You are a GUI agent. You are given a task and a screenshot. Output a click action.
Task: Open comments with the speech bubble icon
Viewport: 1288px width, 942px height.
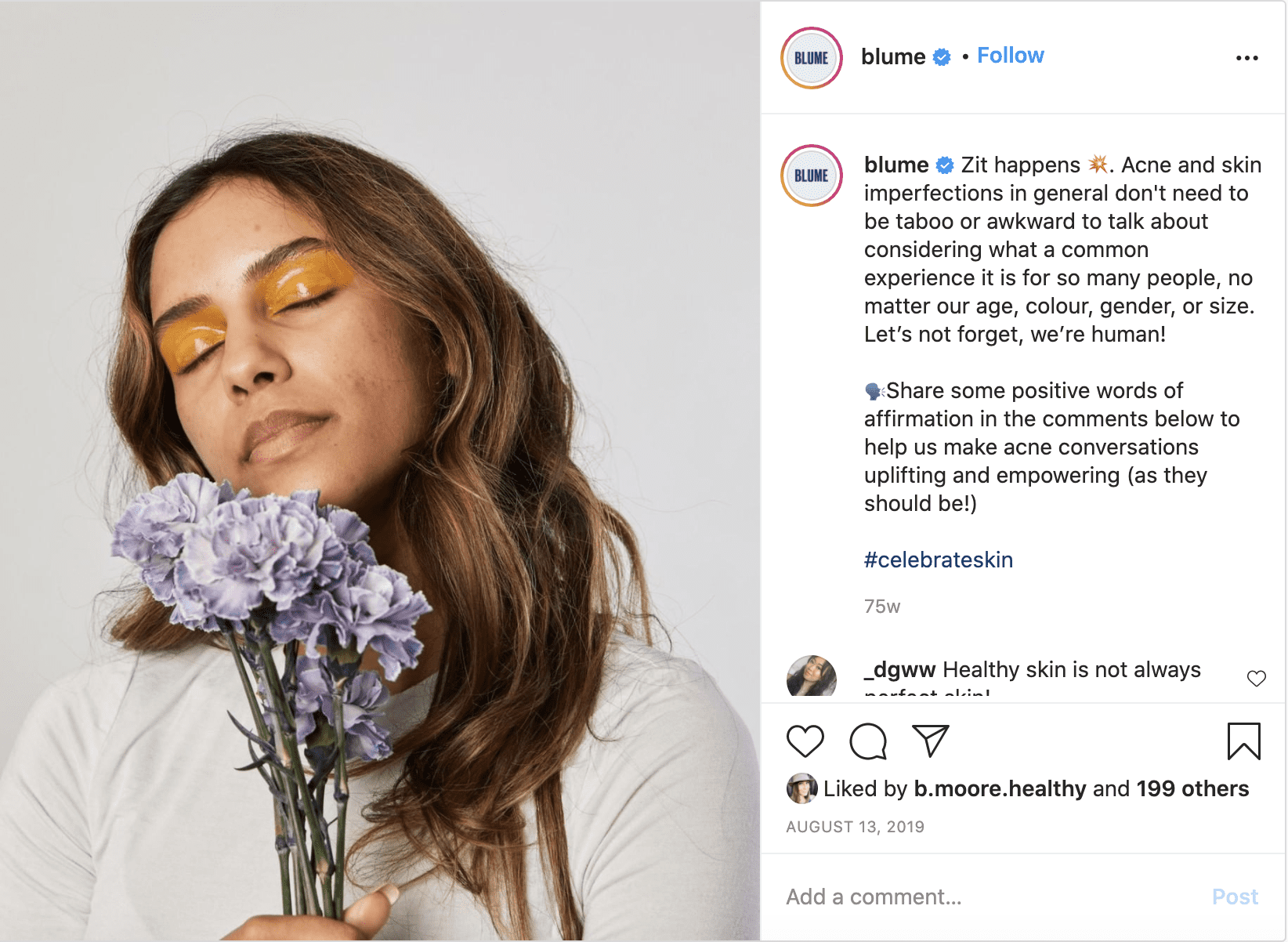tap(868, 741)
